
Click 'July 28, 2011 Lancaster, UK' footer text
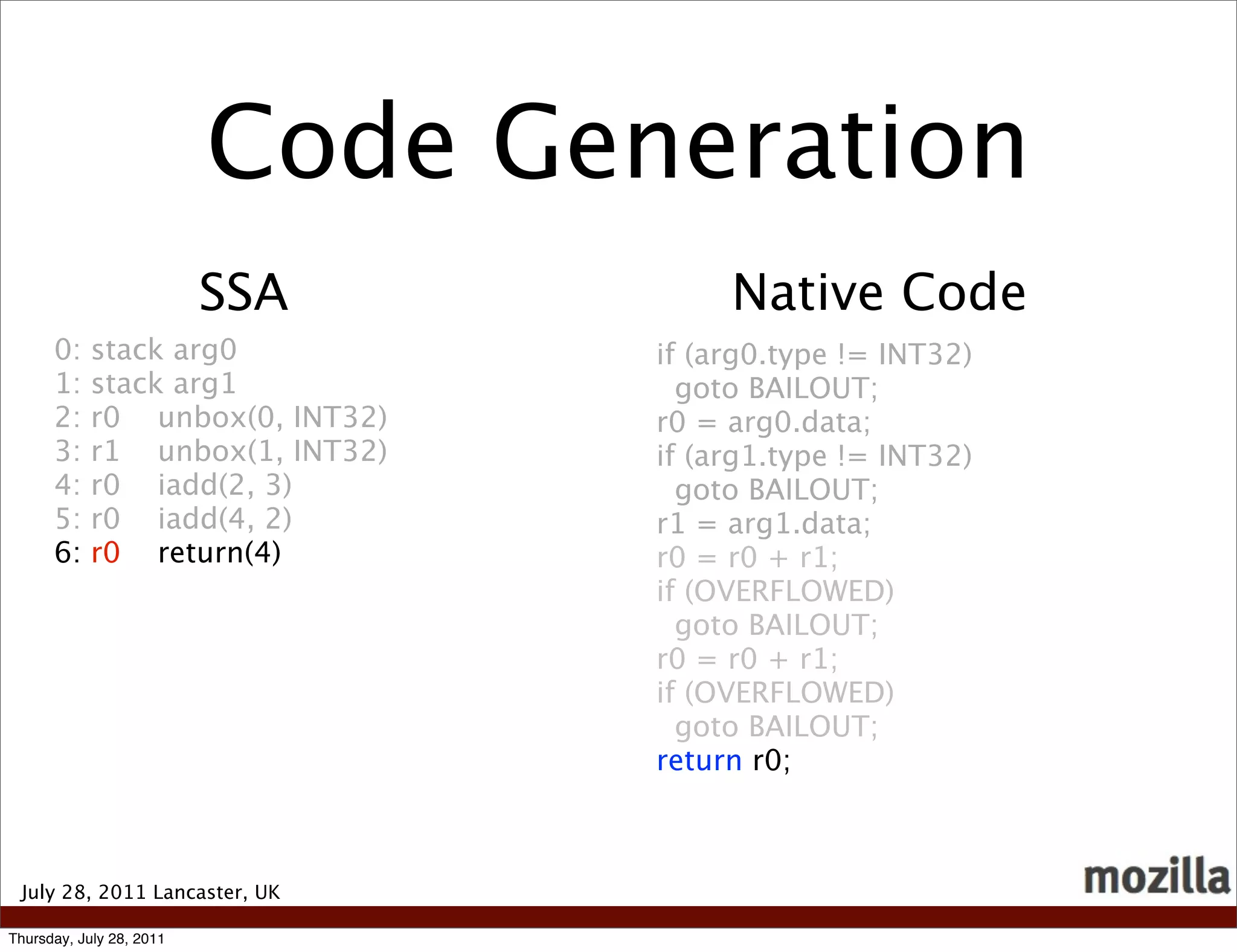tap(150, 892)
